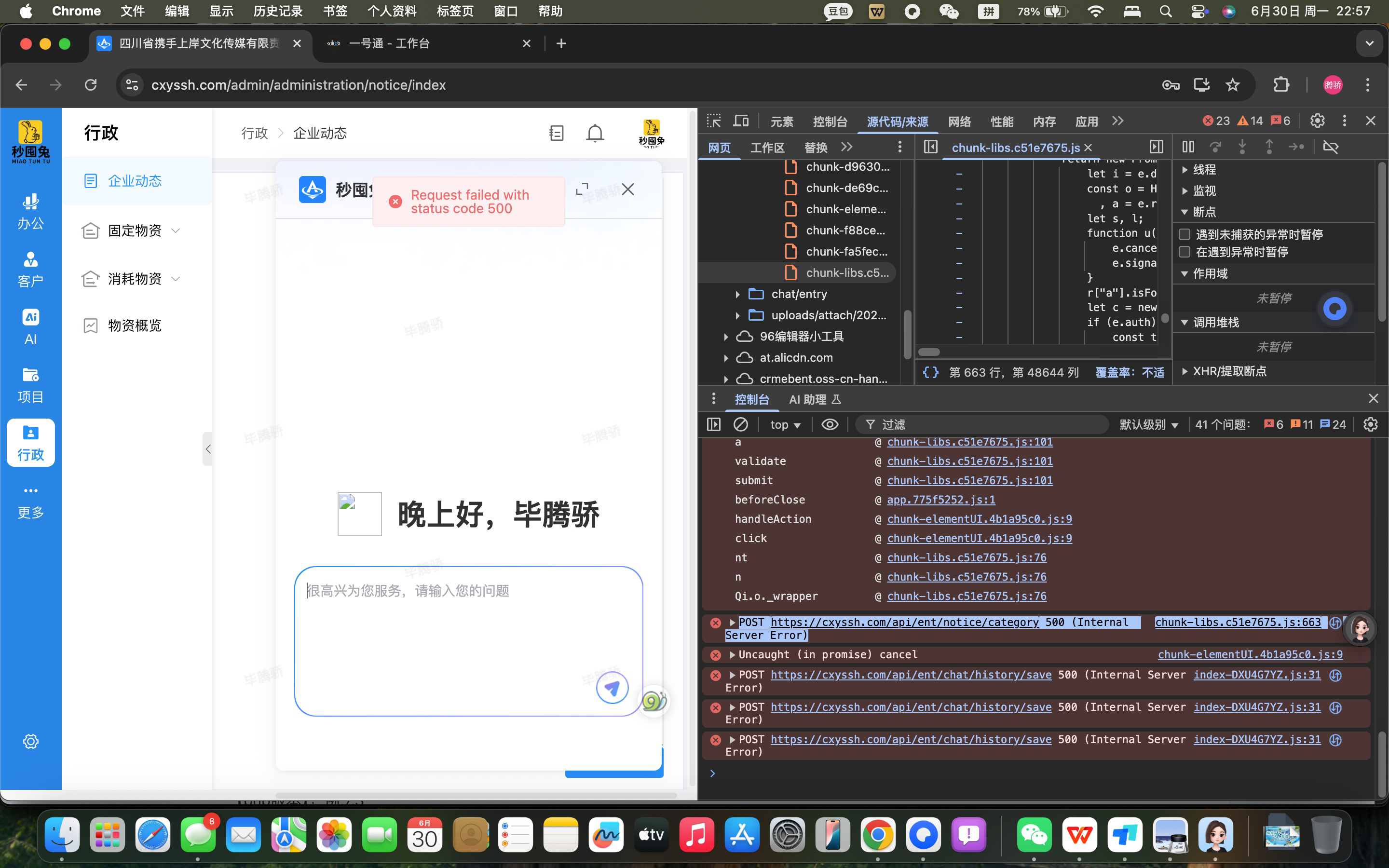This screenshot has width=1389, height=868.
Task: Open the 历史记录 menu in the menu bar
Action: pyautogui.click(x=278, y=11)
